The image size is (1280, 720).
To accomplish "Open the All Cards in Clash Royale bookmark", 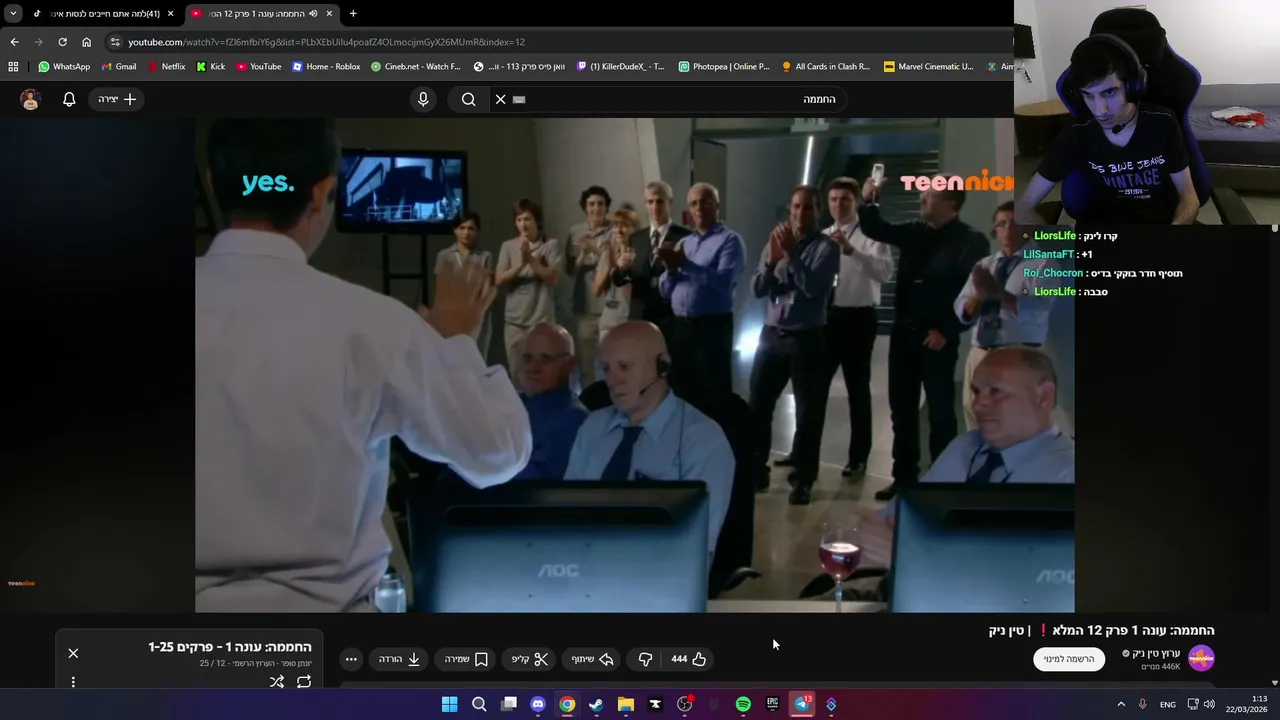I will (x=826, y=67).
